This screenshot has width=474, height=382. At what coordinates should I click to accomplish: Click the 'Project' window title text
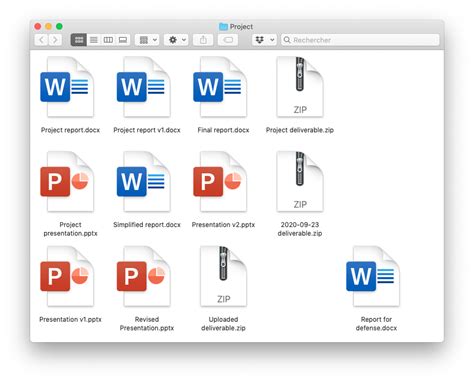tap(241, 27)
